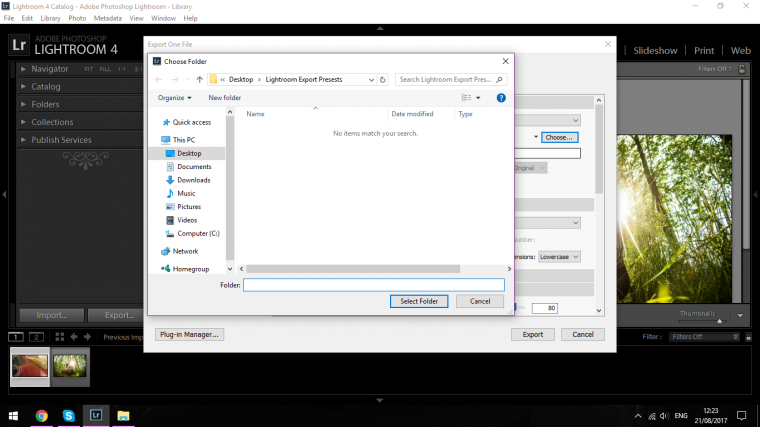
Task: Open the address bar path dropdown
Action: (x=371, y=79)
